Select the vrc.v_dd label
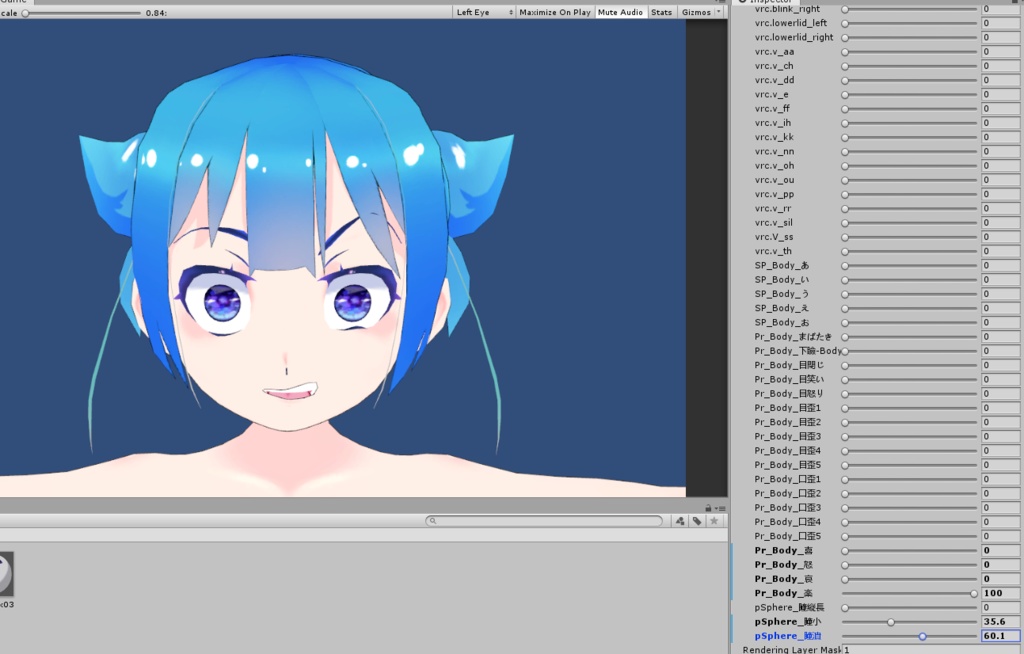 pos(775,80)
